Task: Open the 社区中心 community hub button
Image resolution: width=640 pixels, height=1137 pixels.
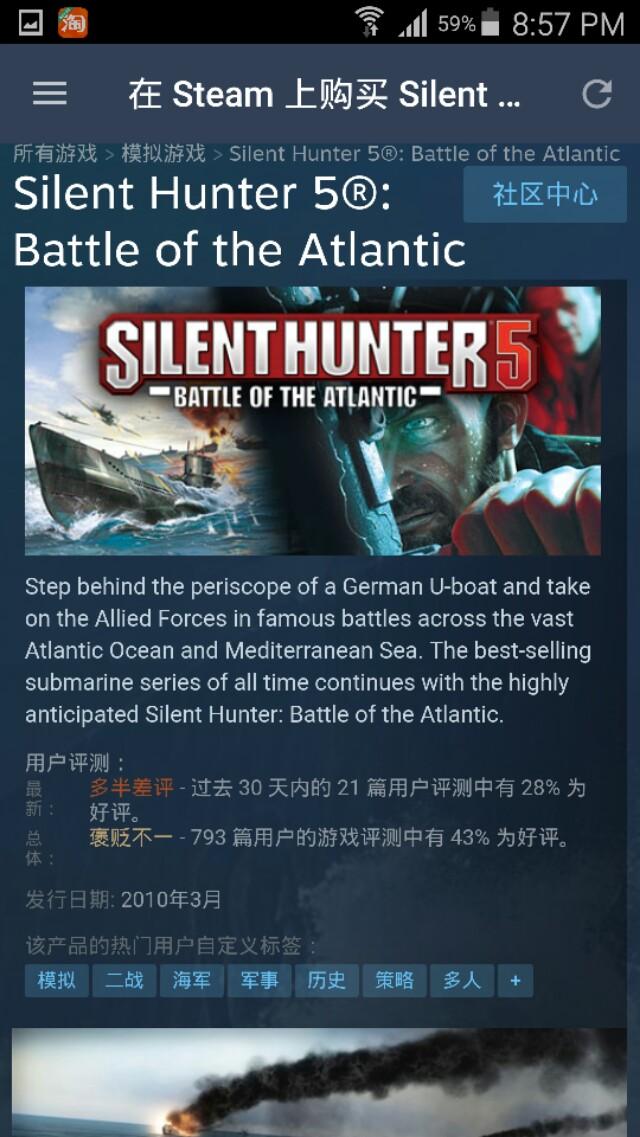Action: pyautogui.click(x=545, y=194)
